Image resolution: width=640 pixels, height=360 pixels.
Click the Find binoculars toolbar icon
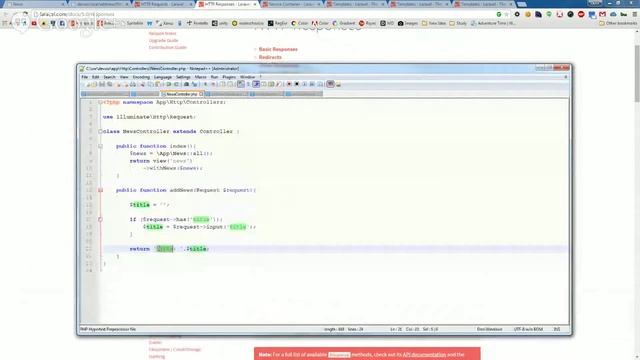point(187,84)
